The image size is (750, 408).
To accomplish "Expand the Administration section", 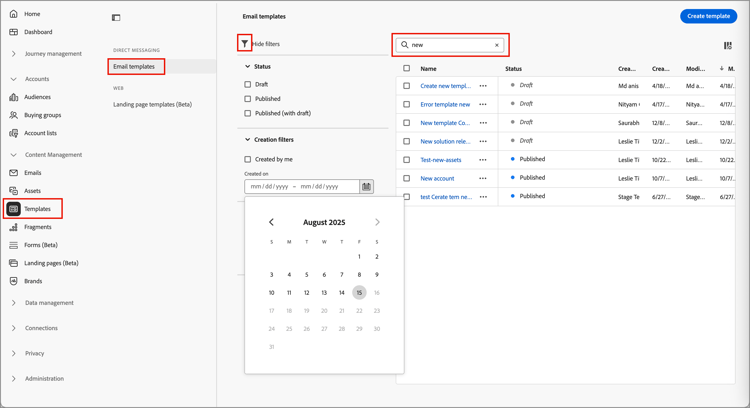I will (13, 378).
